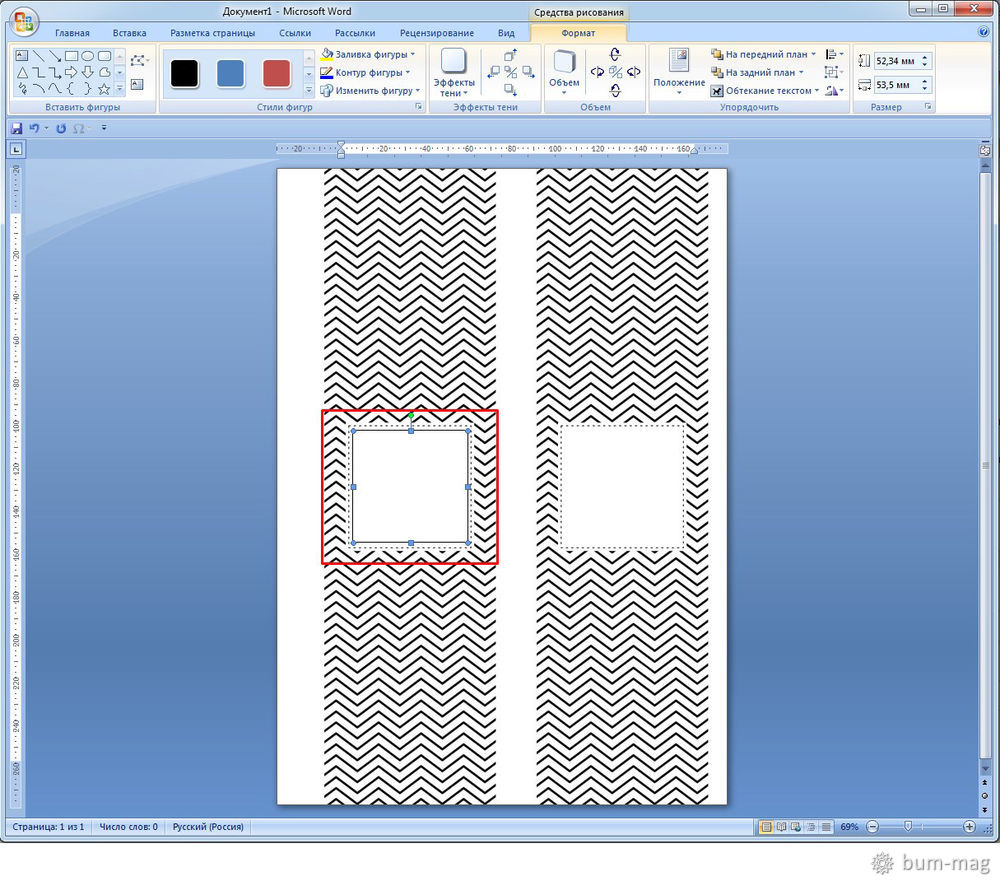Open the Office button menu
This screenshot has height=881, width=1000.
coord(24,22)
